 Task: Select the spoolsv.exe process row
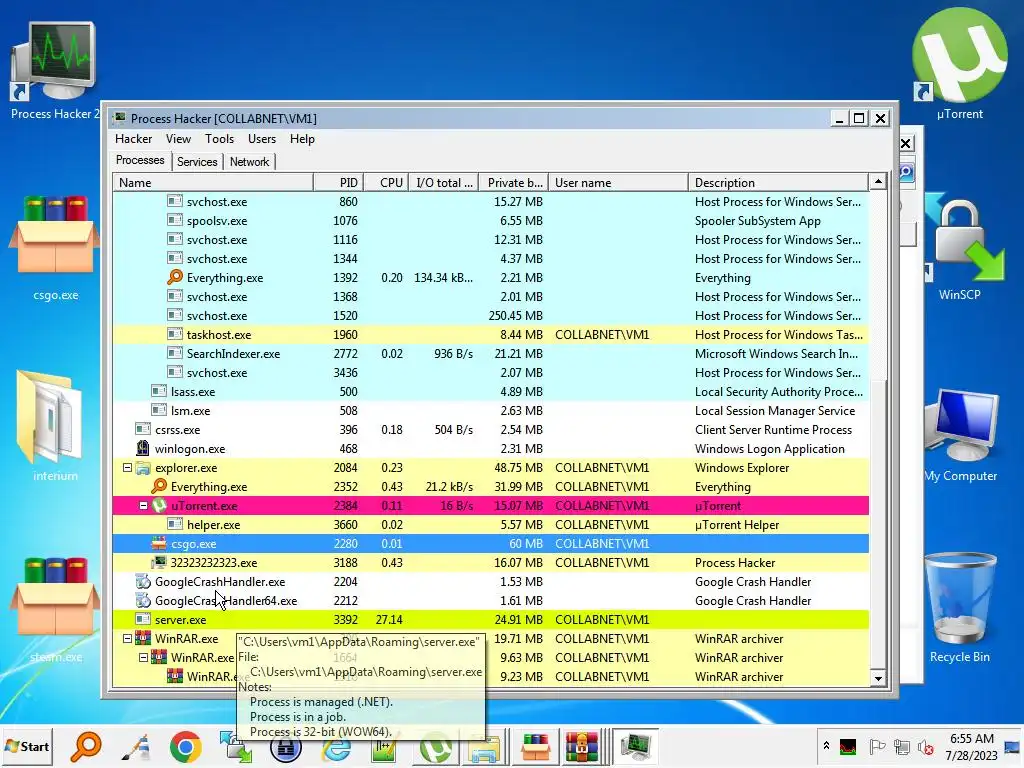pos(491,221)
